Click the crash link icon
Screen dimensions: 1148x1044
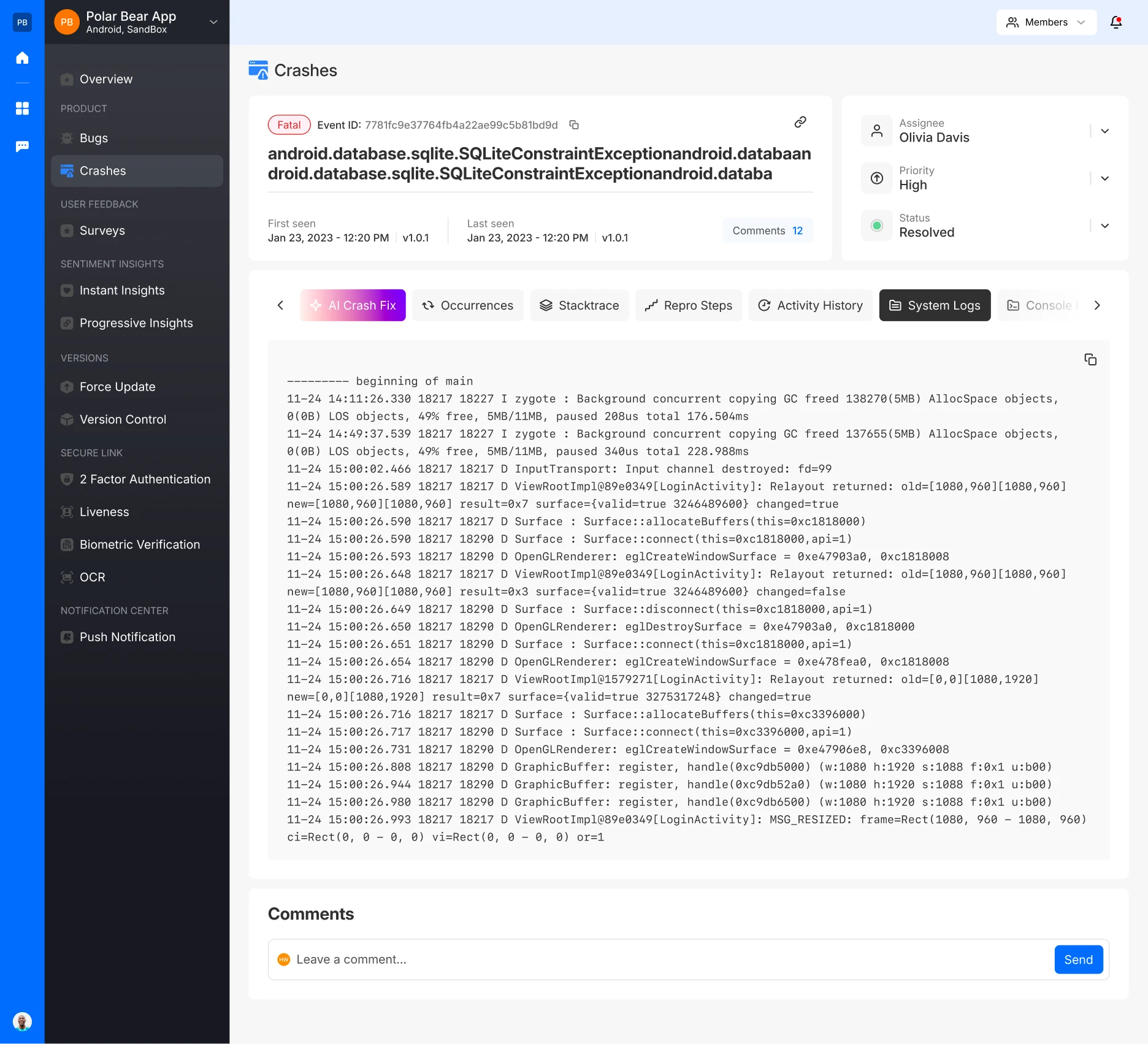click(800, 122)
